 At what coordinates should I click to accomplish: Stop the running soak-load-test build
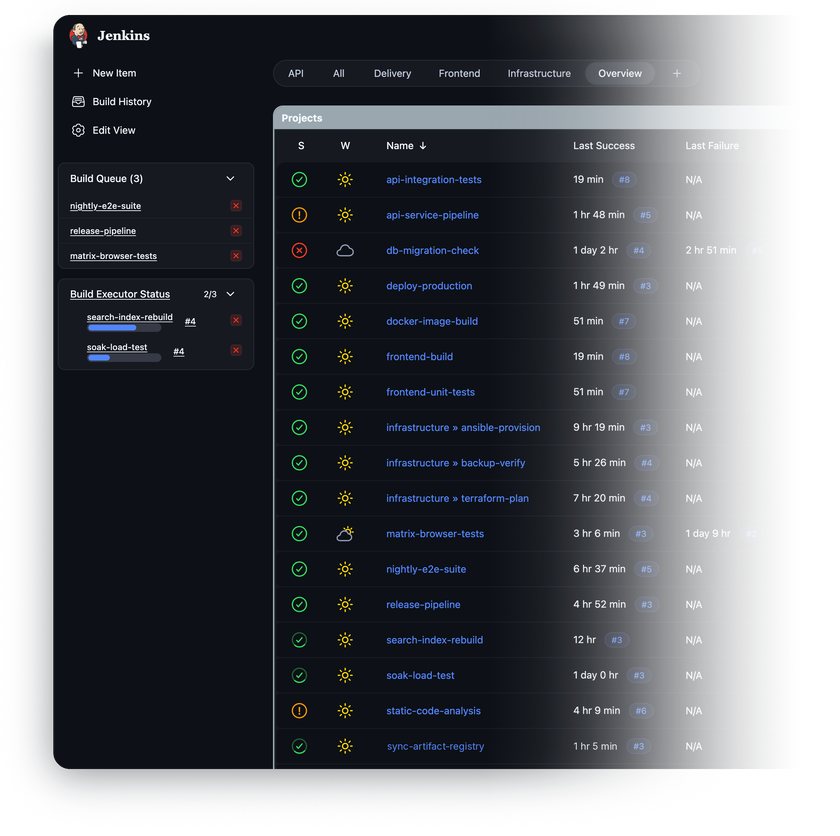236,350
